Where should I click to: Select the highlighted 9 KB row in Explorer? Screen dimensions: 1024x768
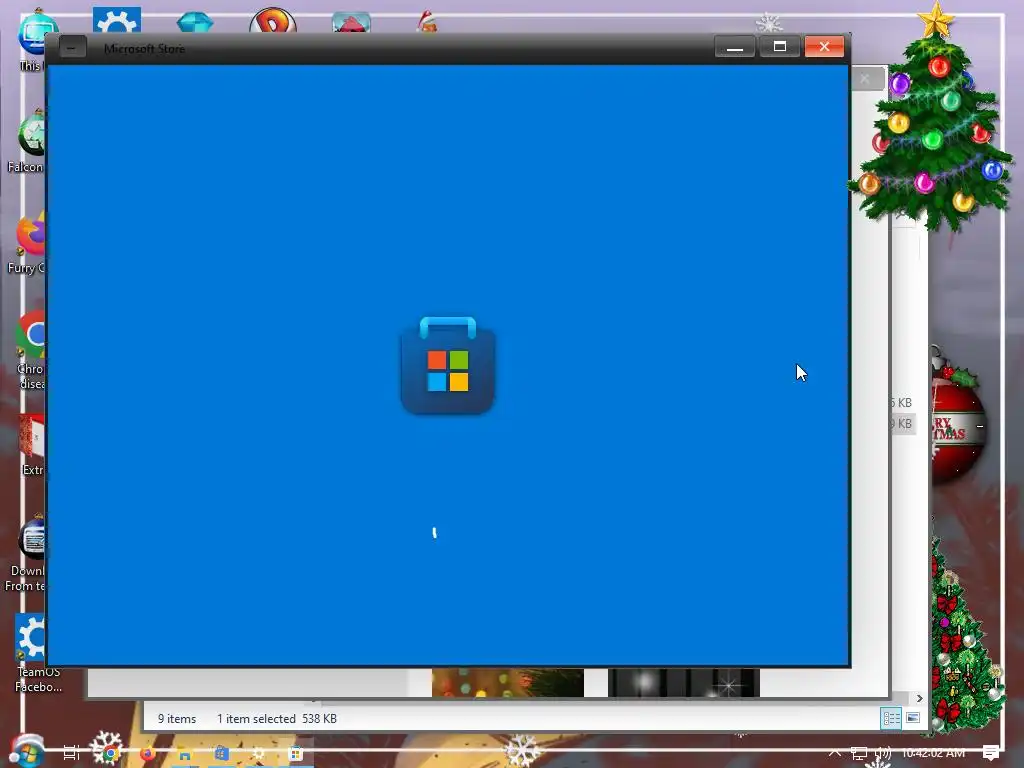903,424
